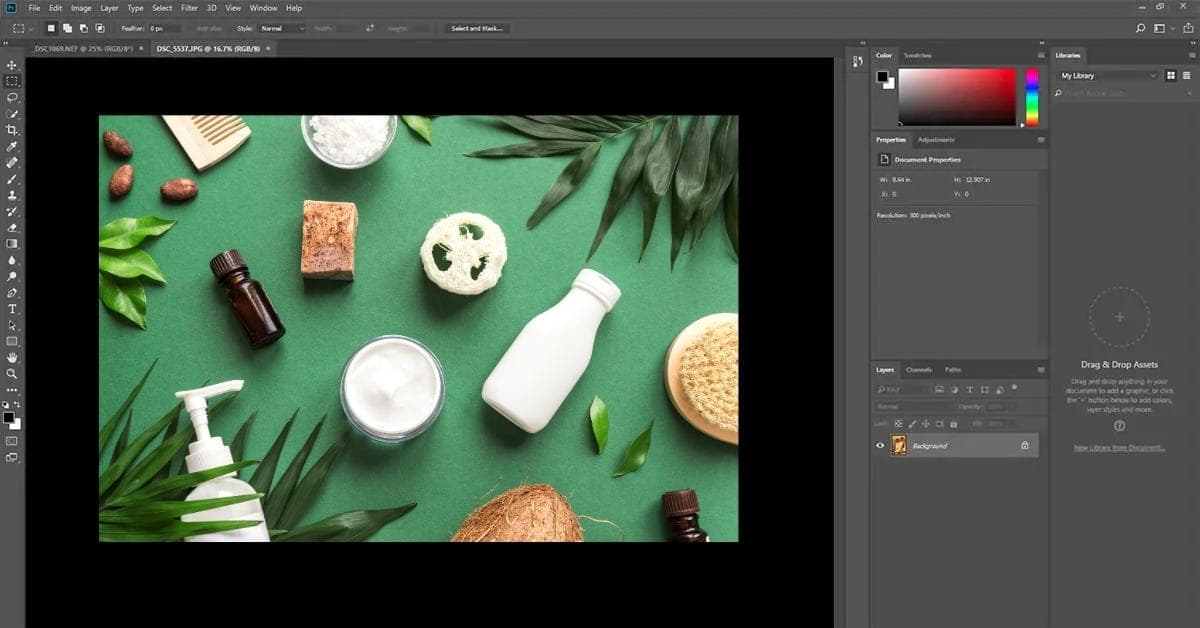Select the Zoom tool

click(x=12, y=373)
